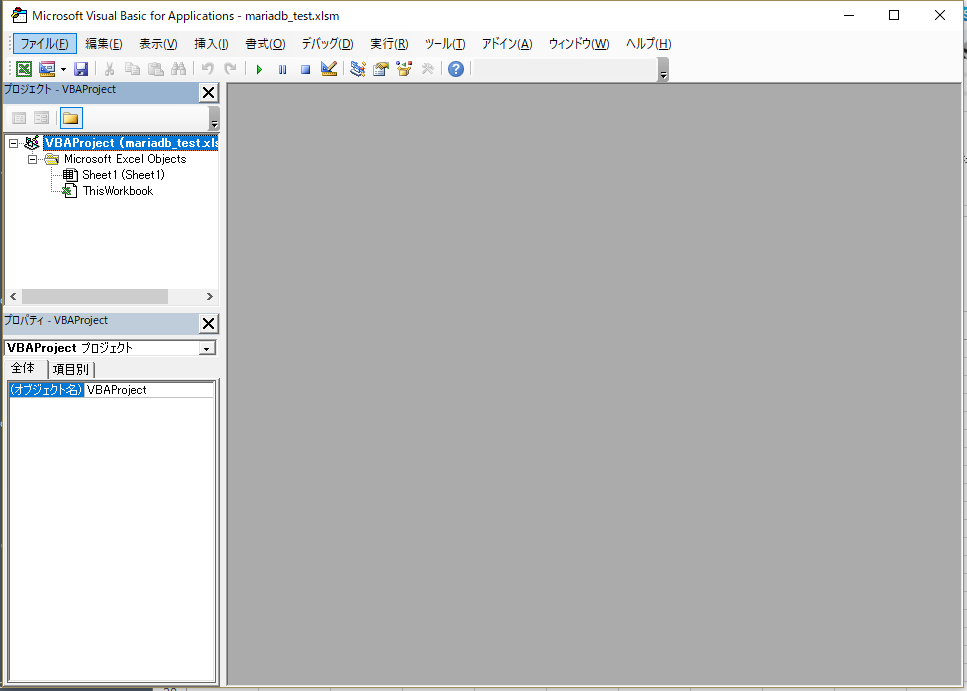This screenshot has height=691, width=967.
Task: Open the Object Browser icon
Action: point(404,69)
